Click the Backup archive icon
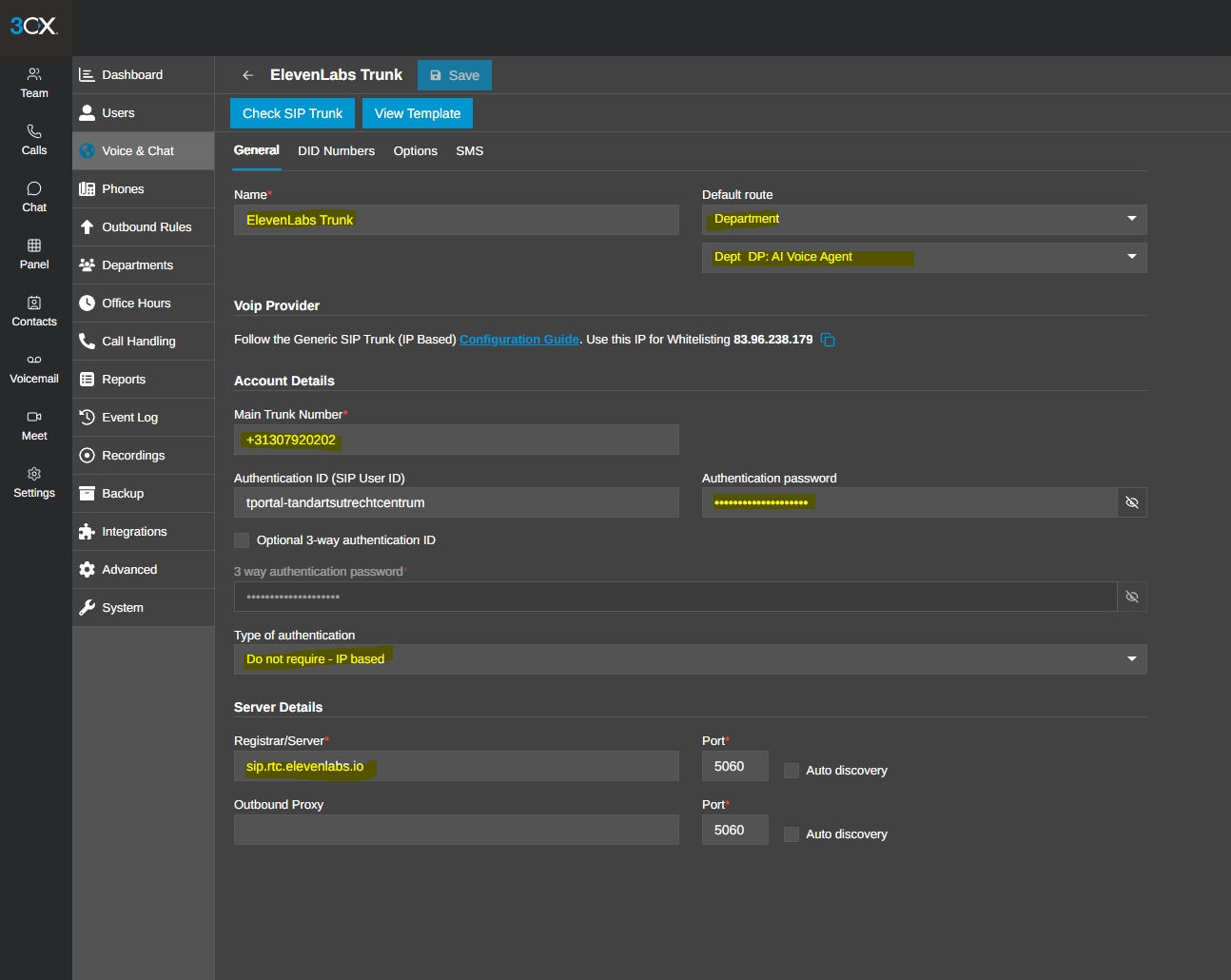 pos(87,493)
